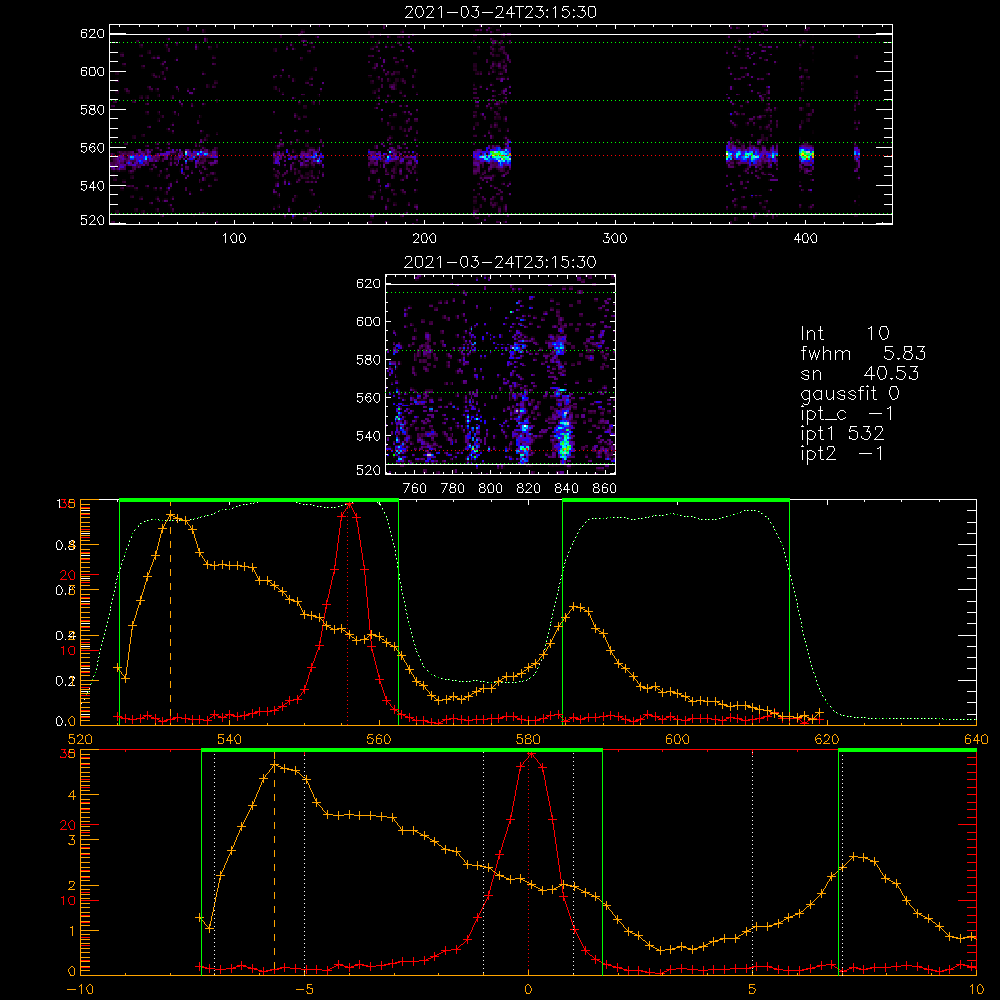Click x-axis label 5 of the bottom line plot

[x=753, y=990]
